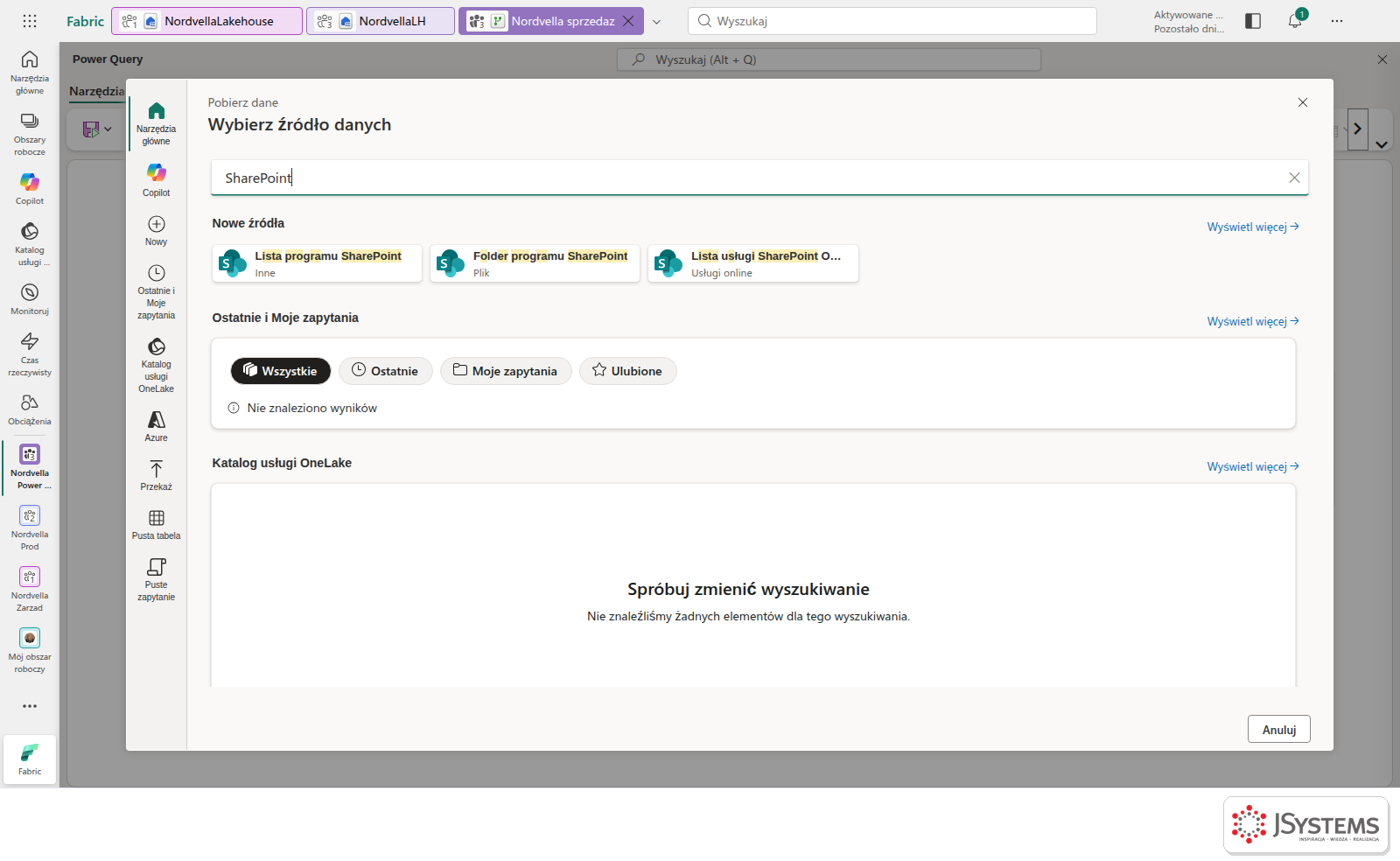The image size is (1400, 861).
Task: Open Nordvella Zarzad workspace
Action: (x=30, y=589)
